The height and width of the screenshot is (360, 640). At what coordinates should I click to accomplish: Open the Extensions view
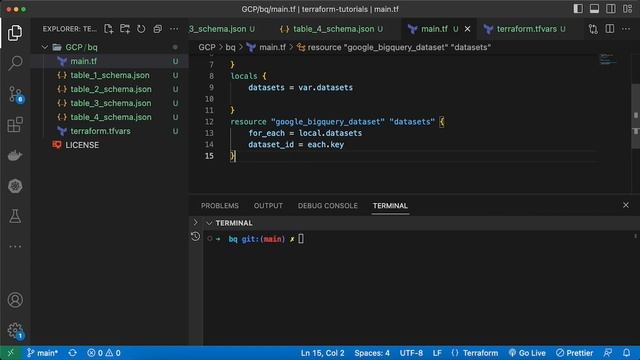tap(15, 125)
